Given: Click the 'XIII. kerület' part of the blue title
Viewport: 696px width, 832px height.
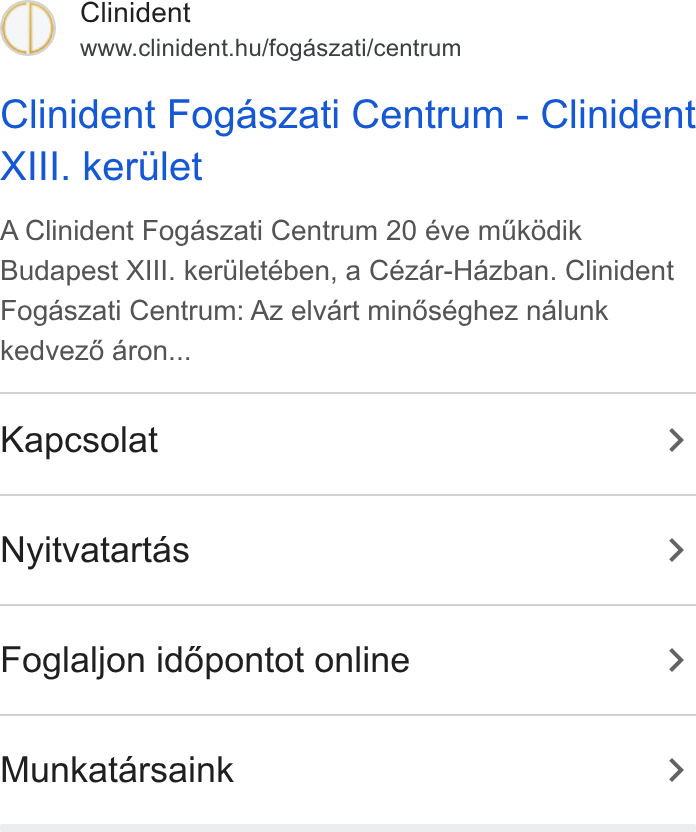Looking at the screenshot, I should pyautogui.click(x=101, y=167).
